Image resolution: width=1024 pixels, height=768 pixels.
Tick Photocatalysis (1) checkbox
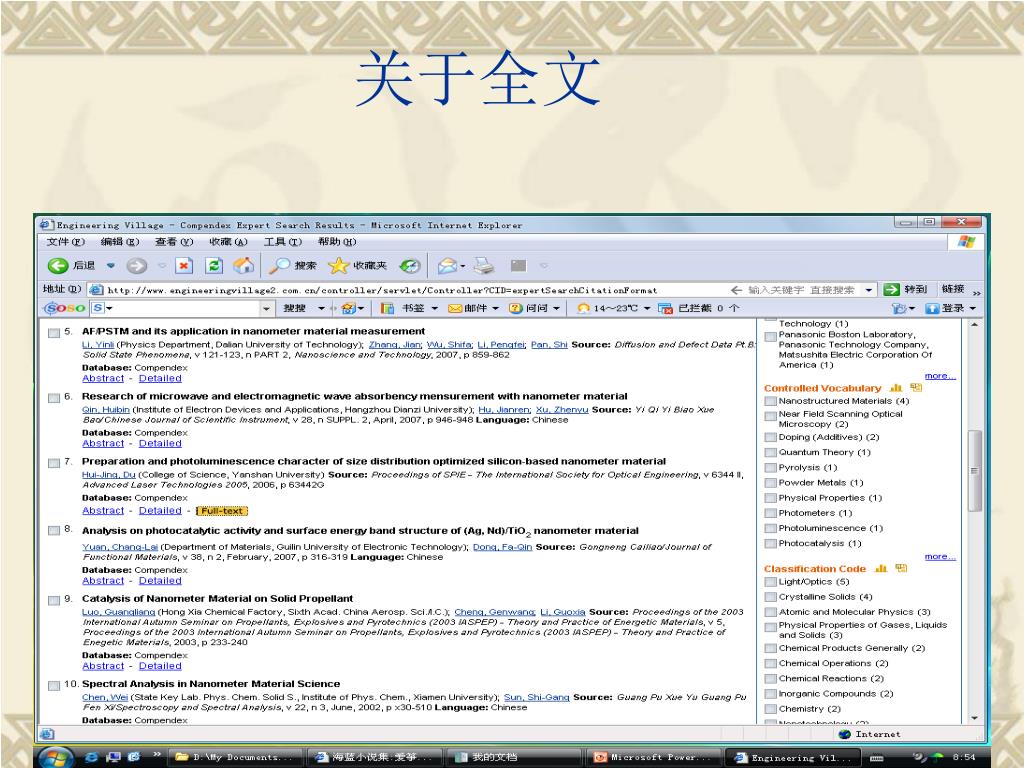point(771,543)
